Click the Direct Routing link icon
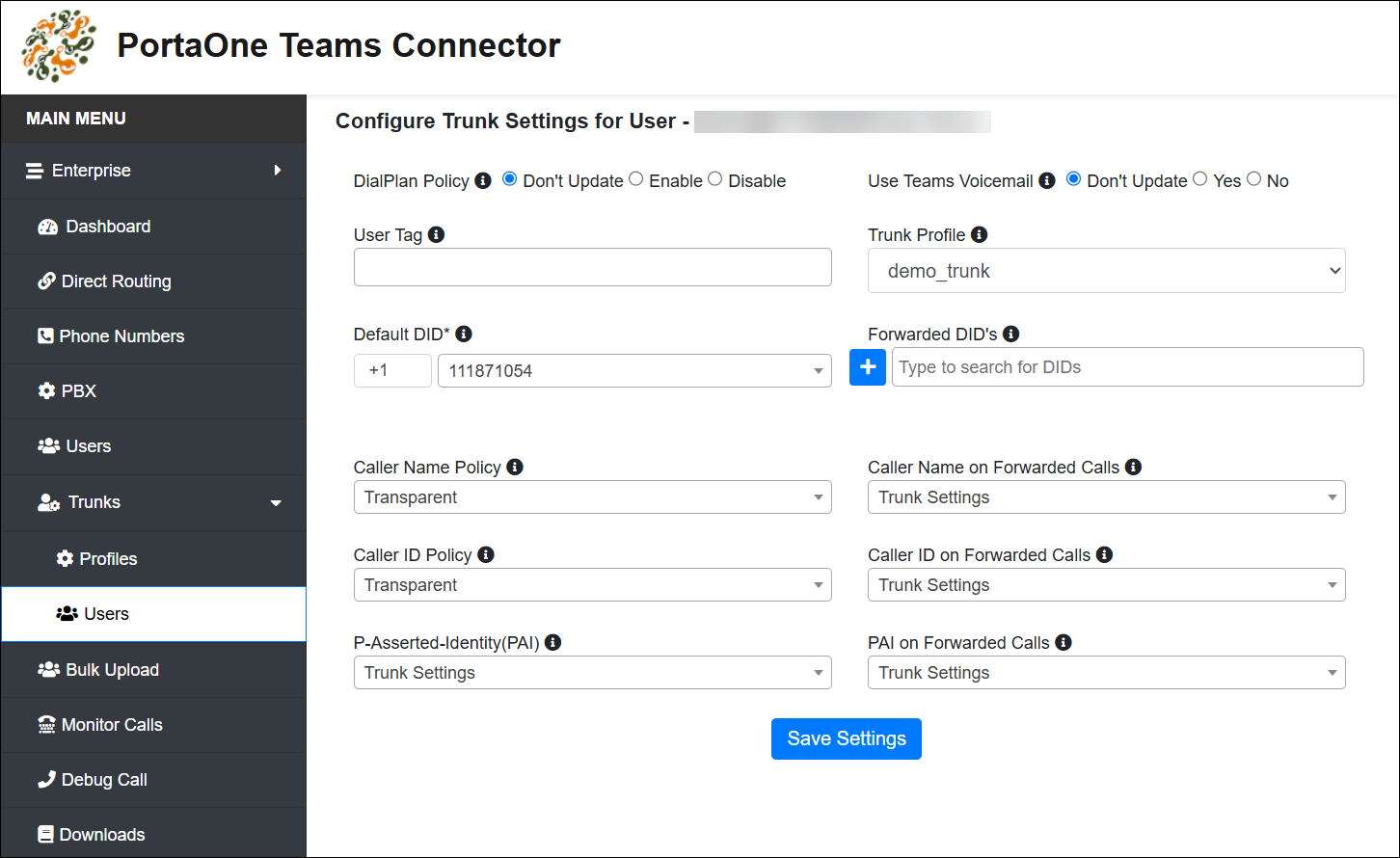1400x858 pixels. click(46, 282)
